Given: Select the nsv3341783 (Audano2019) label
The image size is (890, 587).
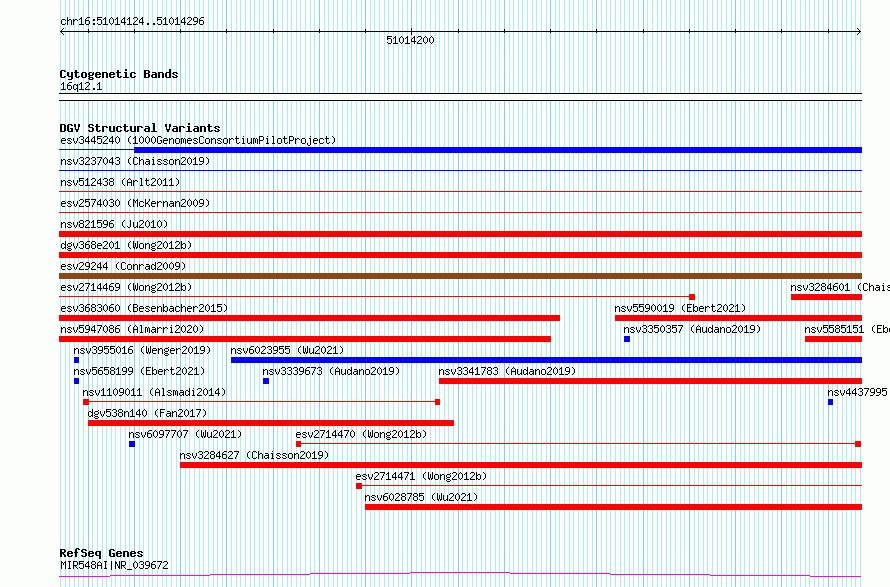Looking at the screenshot, I should coord(507,371).
